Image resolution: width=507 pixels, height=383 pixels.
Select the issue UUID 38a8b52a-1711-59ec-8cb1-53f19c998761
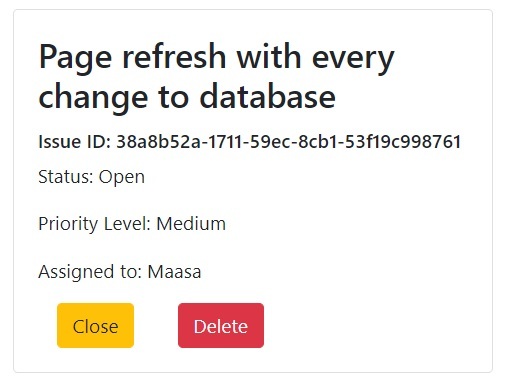click(x=289, y=142)
